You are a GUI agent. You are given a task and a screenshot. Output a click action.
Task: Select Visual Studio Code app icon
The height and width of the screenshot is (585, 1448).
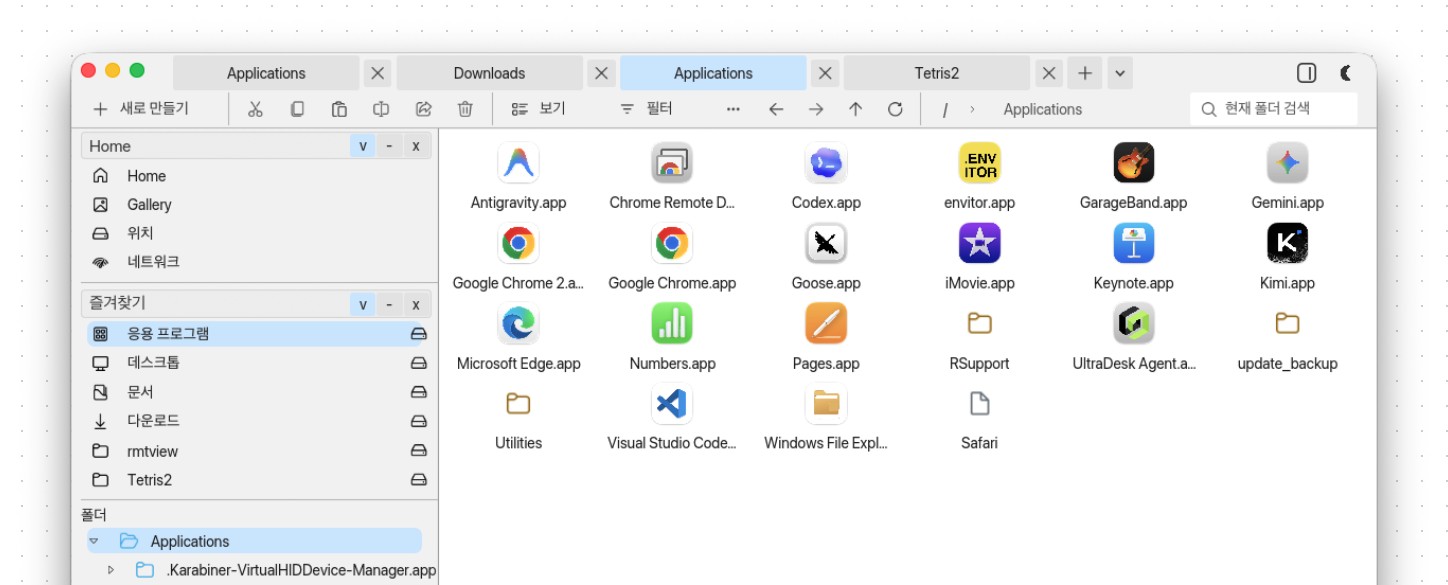pos(672,404)
